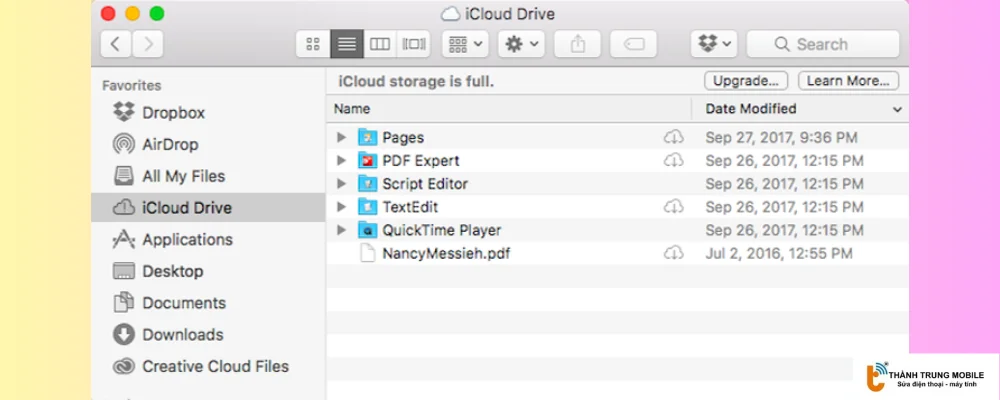Switch to list view
Image resolution: width=1000 pixels, height=400 pixels.
point(347,44)
